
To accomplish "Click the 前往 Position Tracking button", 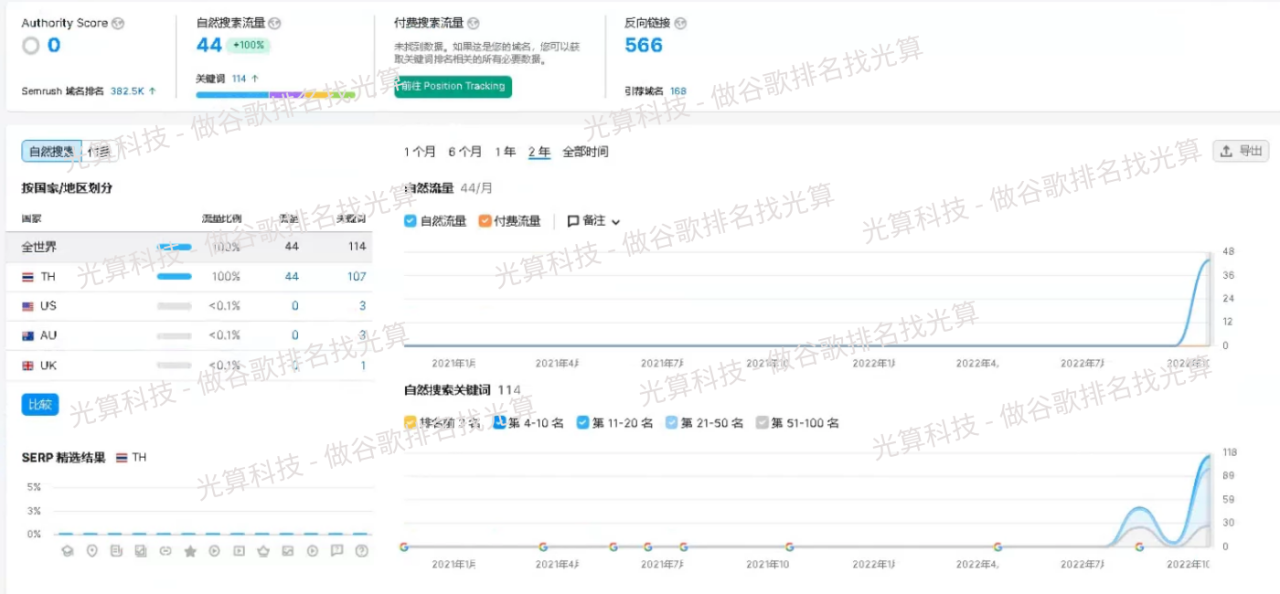I will click(452, 87).
